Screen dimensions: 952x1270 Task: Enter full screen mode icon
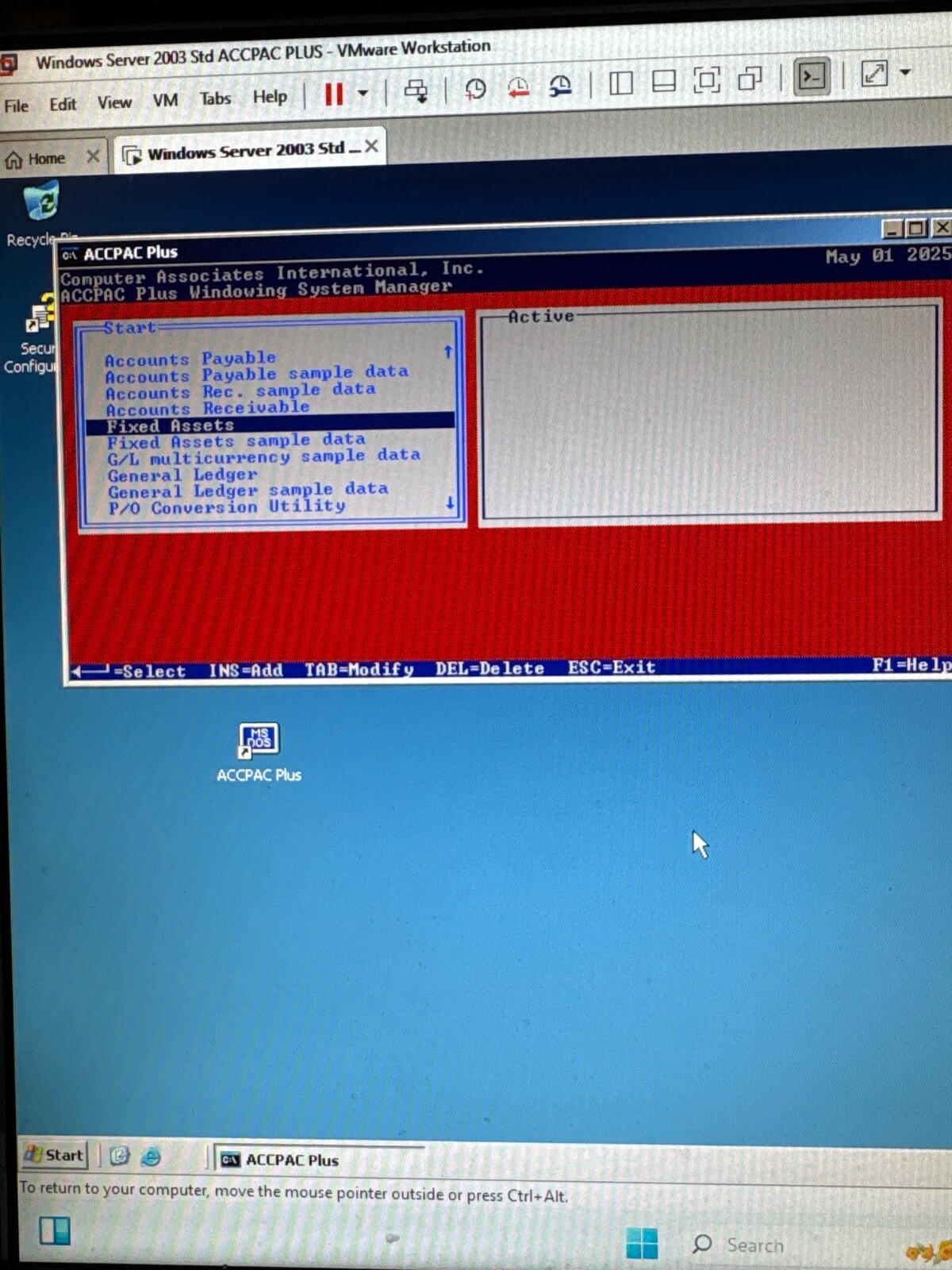[706, 79]
